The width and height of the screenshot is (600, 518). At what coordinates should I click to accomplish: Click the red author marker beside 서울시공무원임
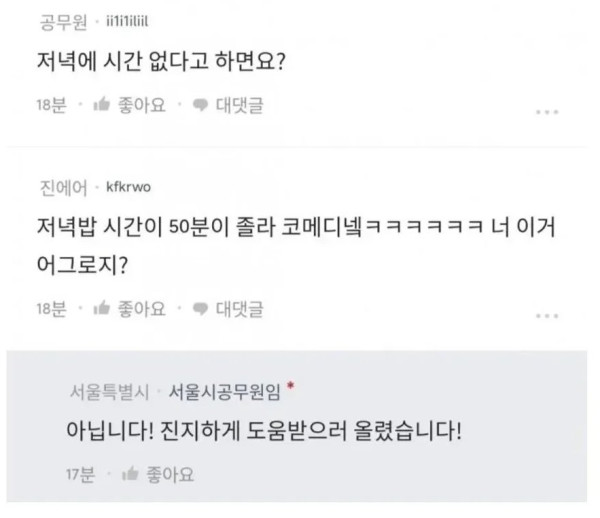pyautogui.click(x=289, y=383)
